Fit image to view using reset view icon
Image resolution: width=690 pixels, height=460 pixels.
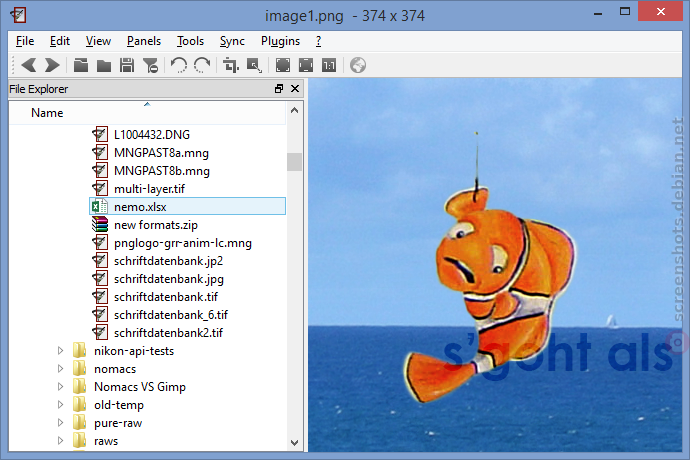(x=306, y=65)
